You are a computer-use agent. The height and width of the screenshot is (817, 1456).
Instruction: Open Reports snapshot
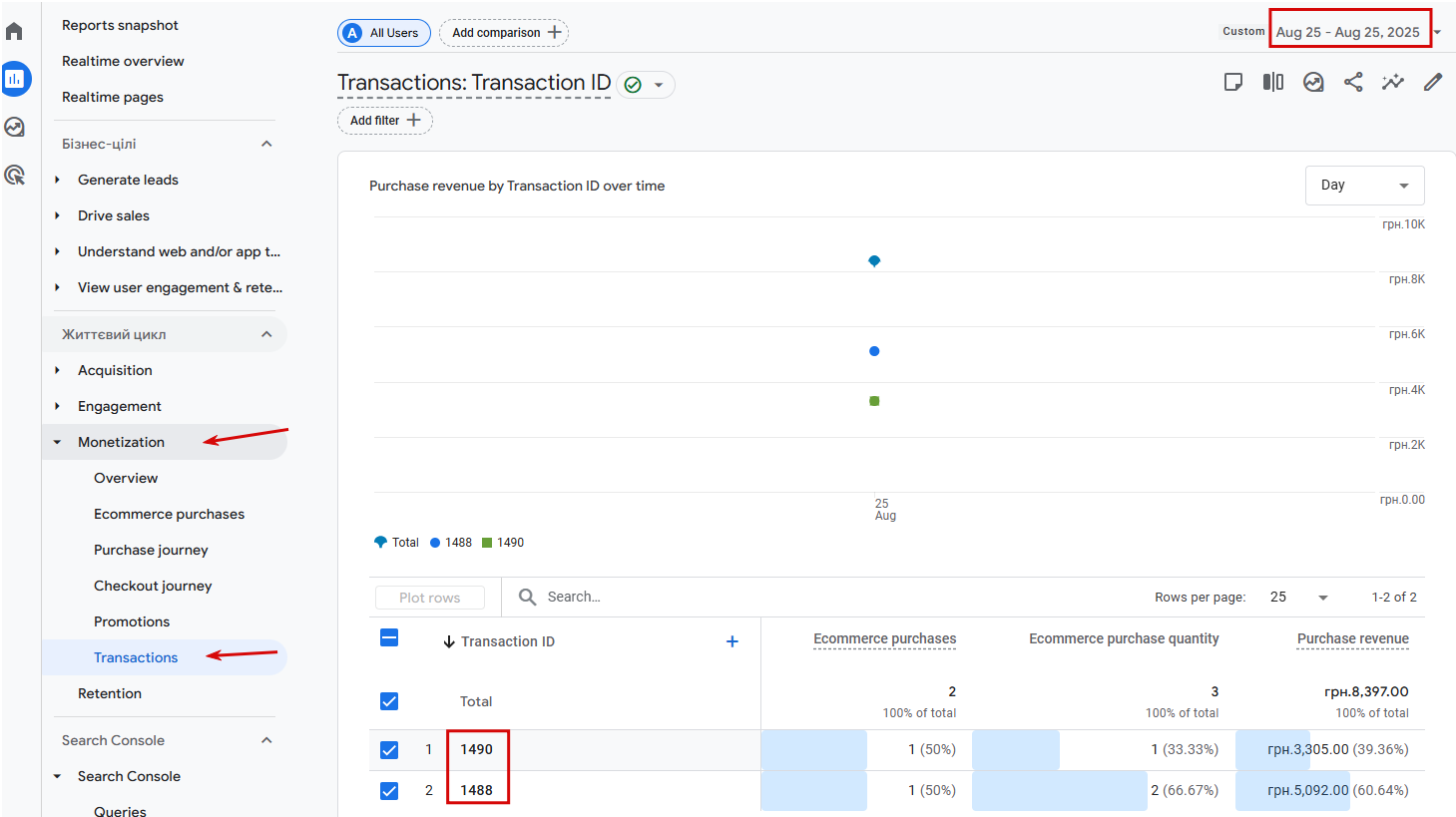pos(120,25)
